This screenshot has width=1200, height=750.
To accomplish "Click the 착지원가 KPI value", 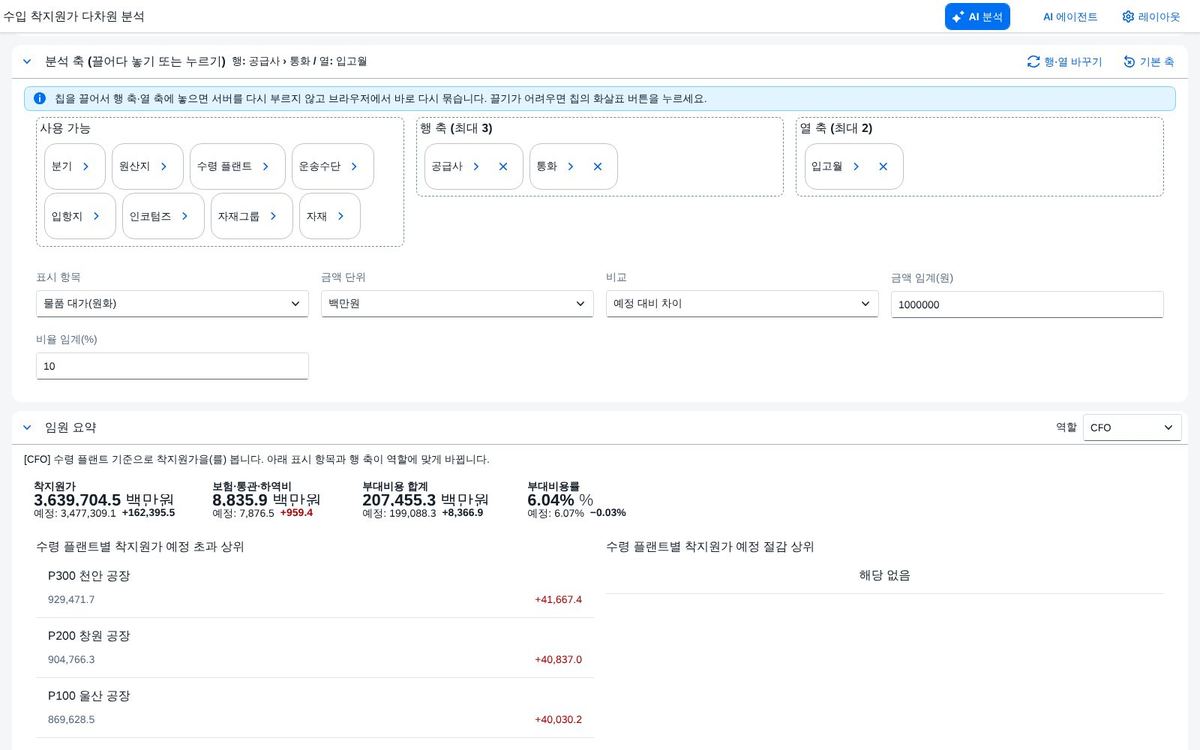I will pyautogui.click(x=104, y=500).
